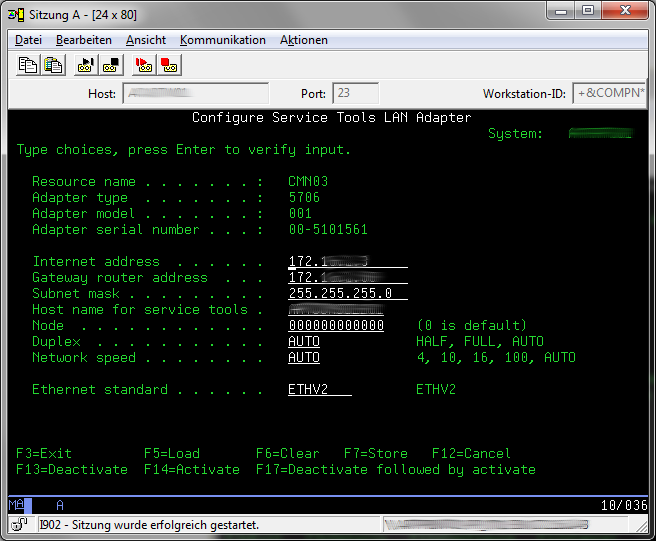The width and height of the screenshot is (656, 541).
Task: Start macro playback with yellow play icon
Action: [x=86, y=65]
